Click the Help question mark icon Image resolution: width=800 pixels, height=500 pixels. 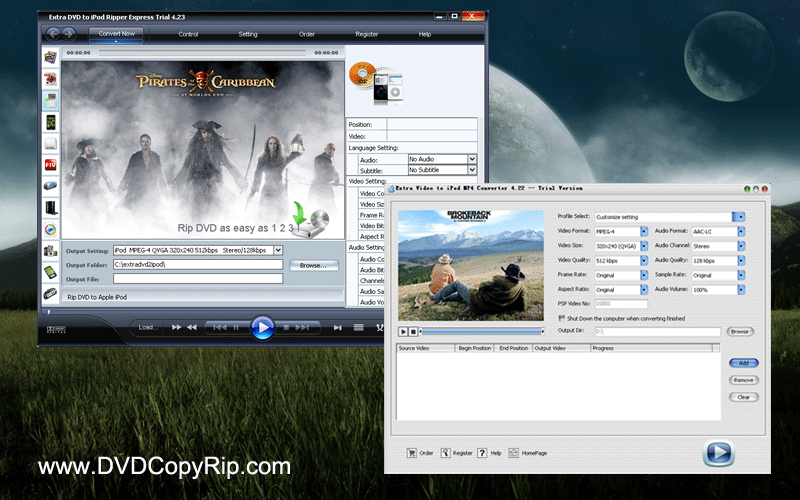point(482,453)
